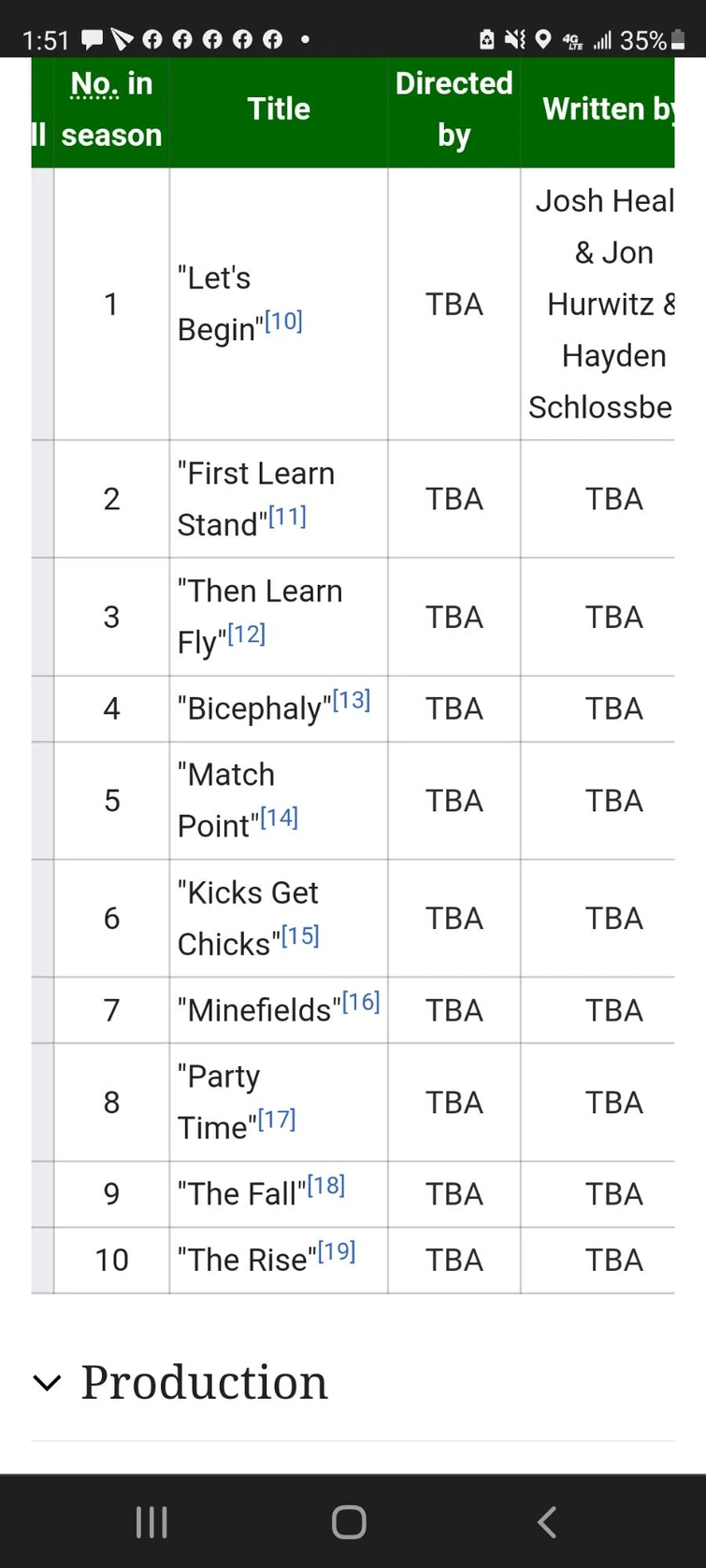Tap the 4G LTE network indicator
Viewport: 706px width, 1568px height.
(572, 39)
